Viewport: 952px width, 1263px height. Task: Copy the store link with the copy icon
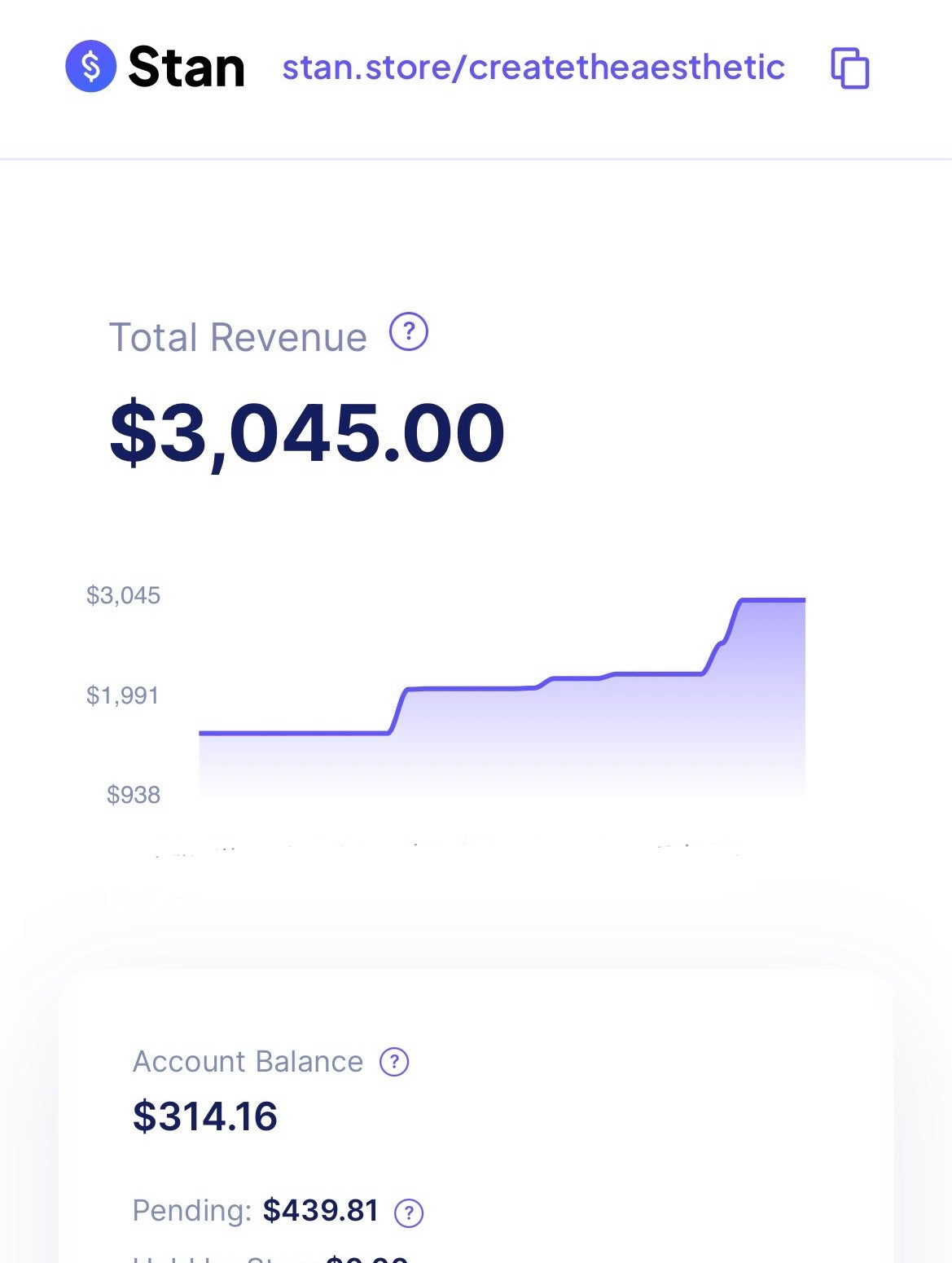849,68
